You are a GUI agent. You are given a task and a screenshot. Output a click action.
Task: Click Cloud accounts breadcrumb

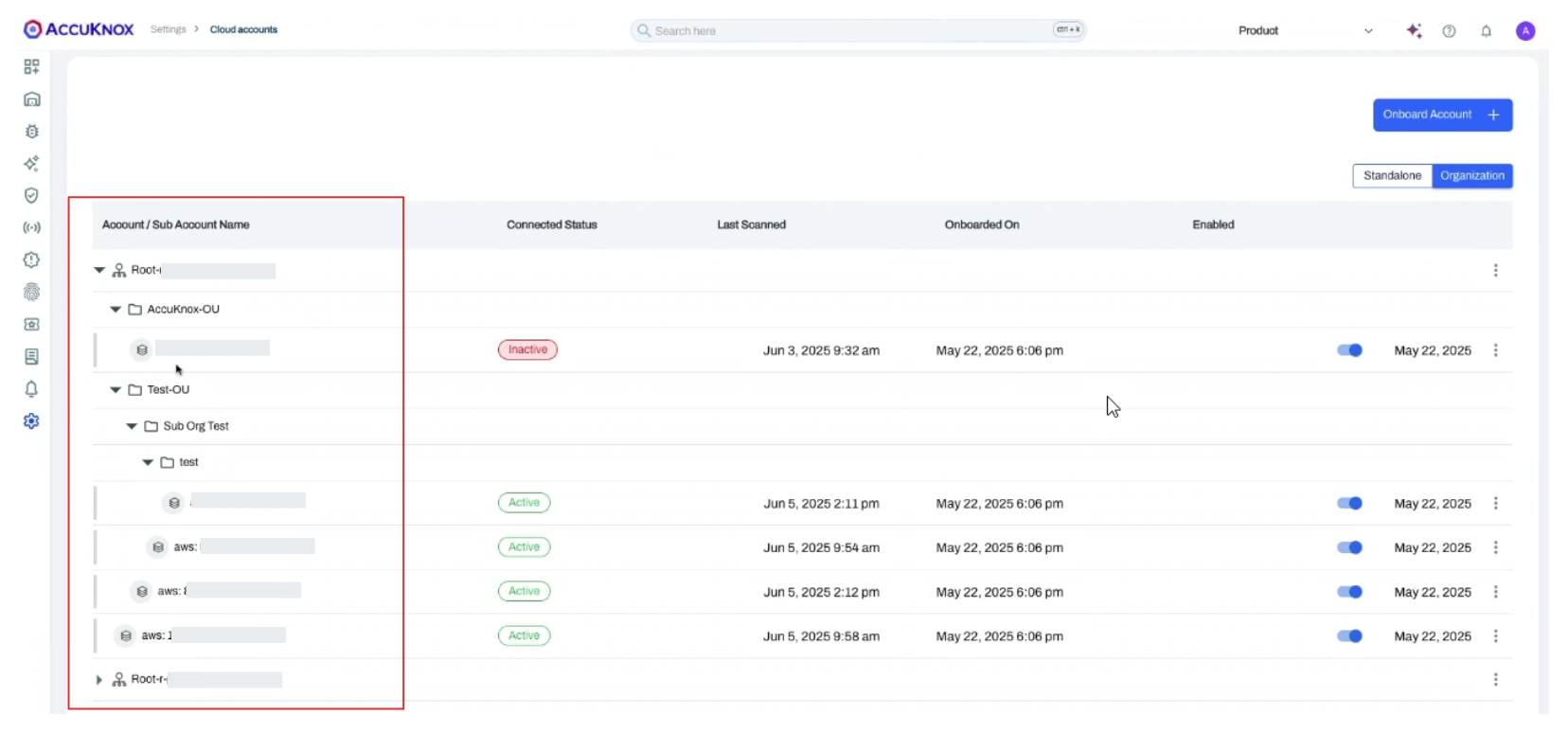click(x=243, y=29)
